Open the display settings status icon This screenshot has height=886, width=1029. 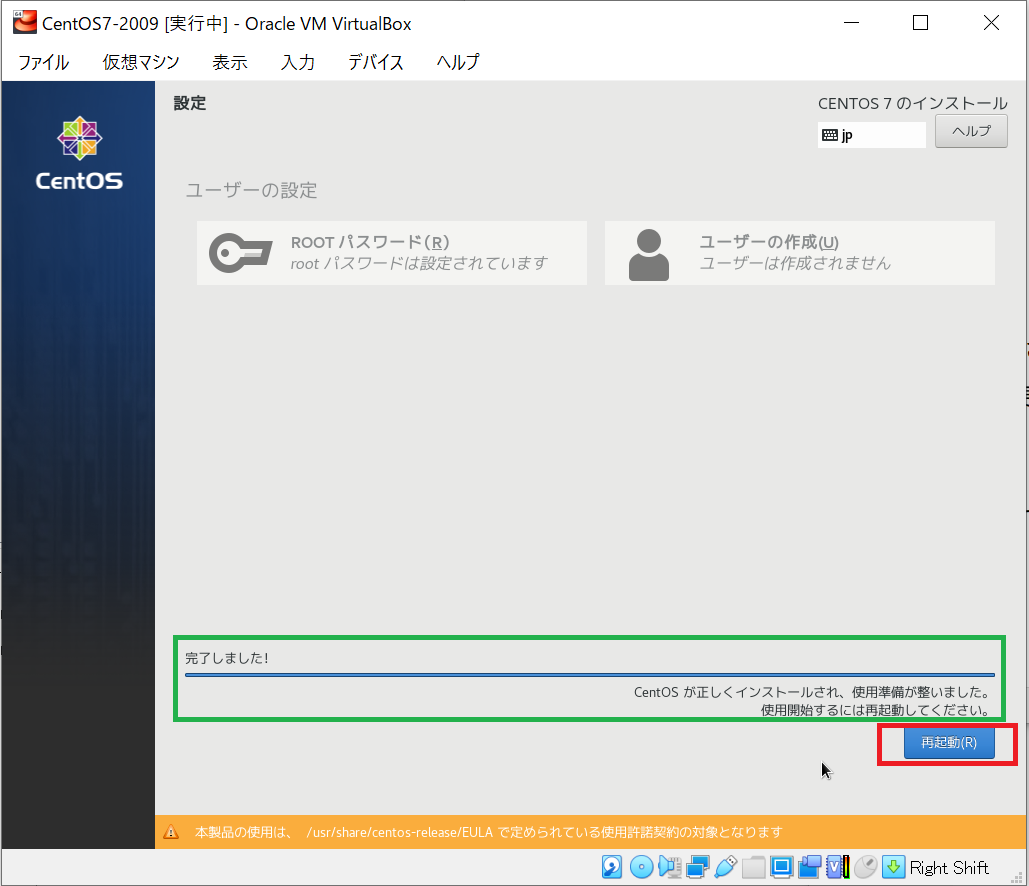point(780,867)
